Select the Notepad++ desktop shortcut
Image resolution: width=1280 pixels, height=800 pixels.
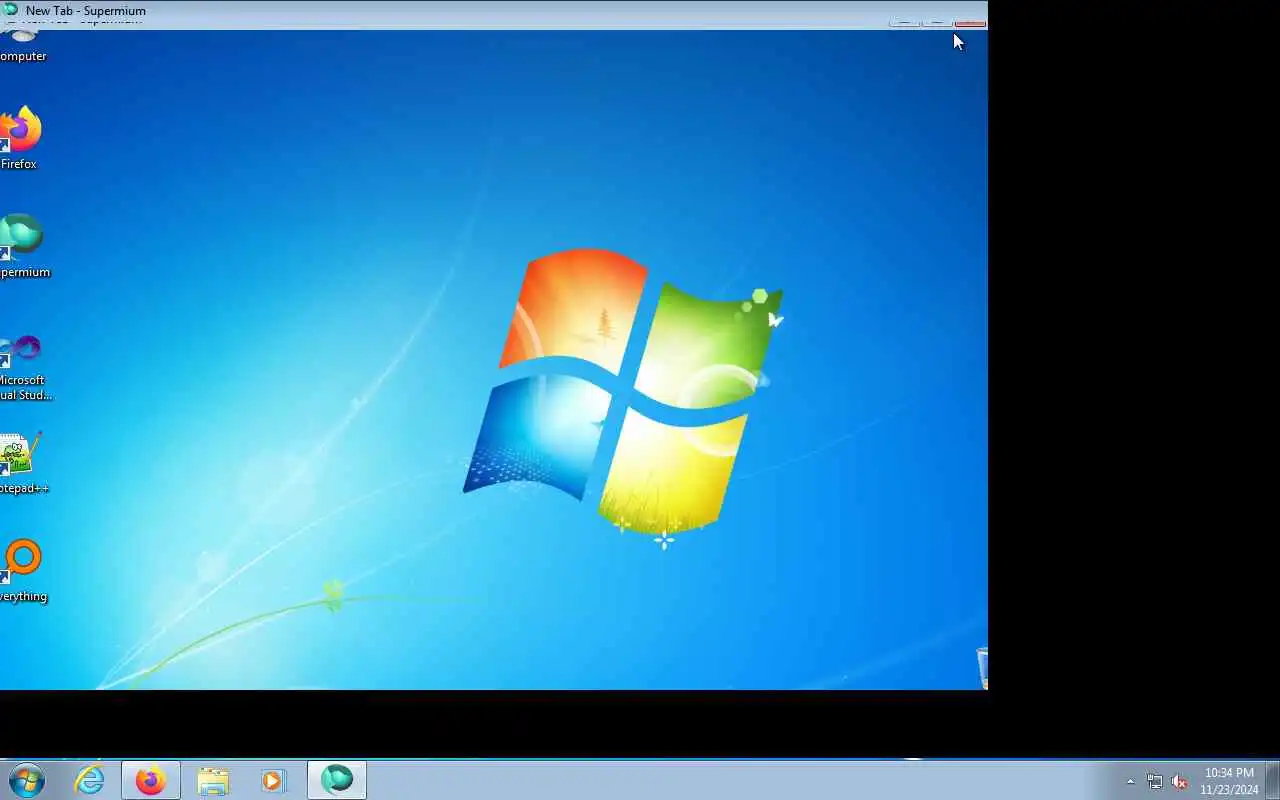coord(22,463)
